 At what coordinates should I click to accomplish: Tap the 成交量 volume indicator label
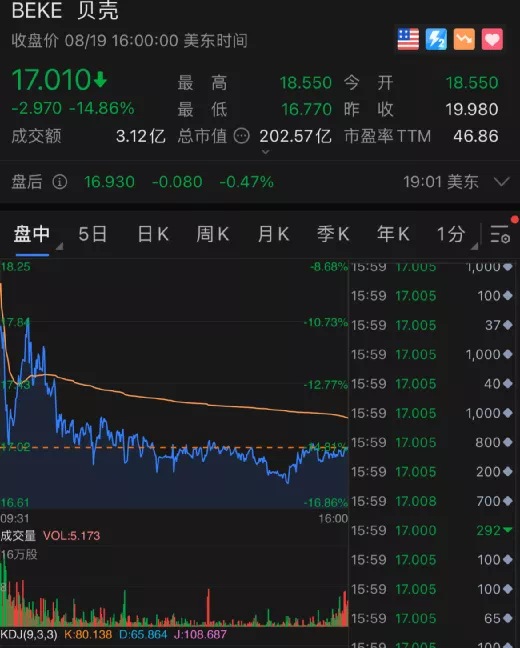pyautogui.click(x=18, y=536)
